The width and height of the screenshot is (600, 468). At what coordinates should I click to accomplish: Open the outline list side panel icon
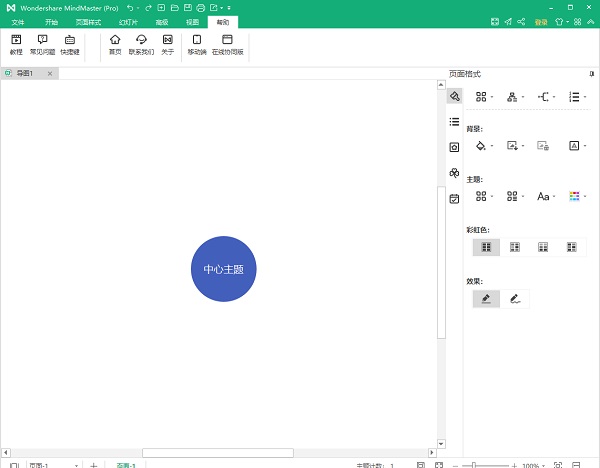click(454, 121)
